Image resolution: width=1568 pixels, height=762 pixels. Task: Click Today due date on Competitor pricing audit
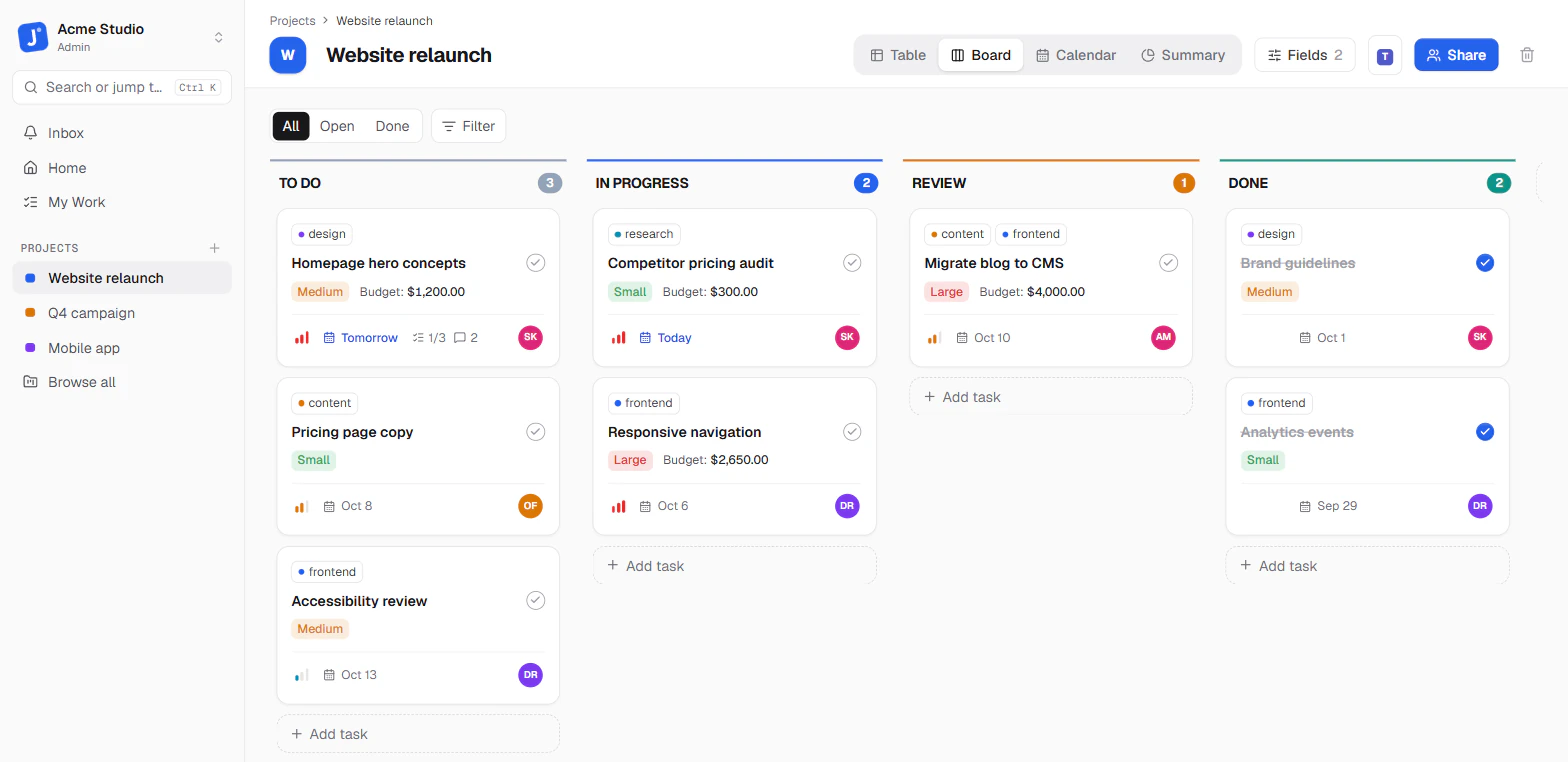click(665, 338)
